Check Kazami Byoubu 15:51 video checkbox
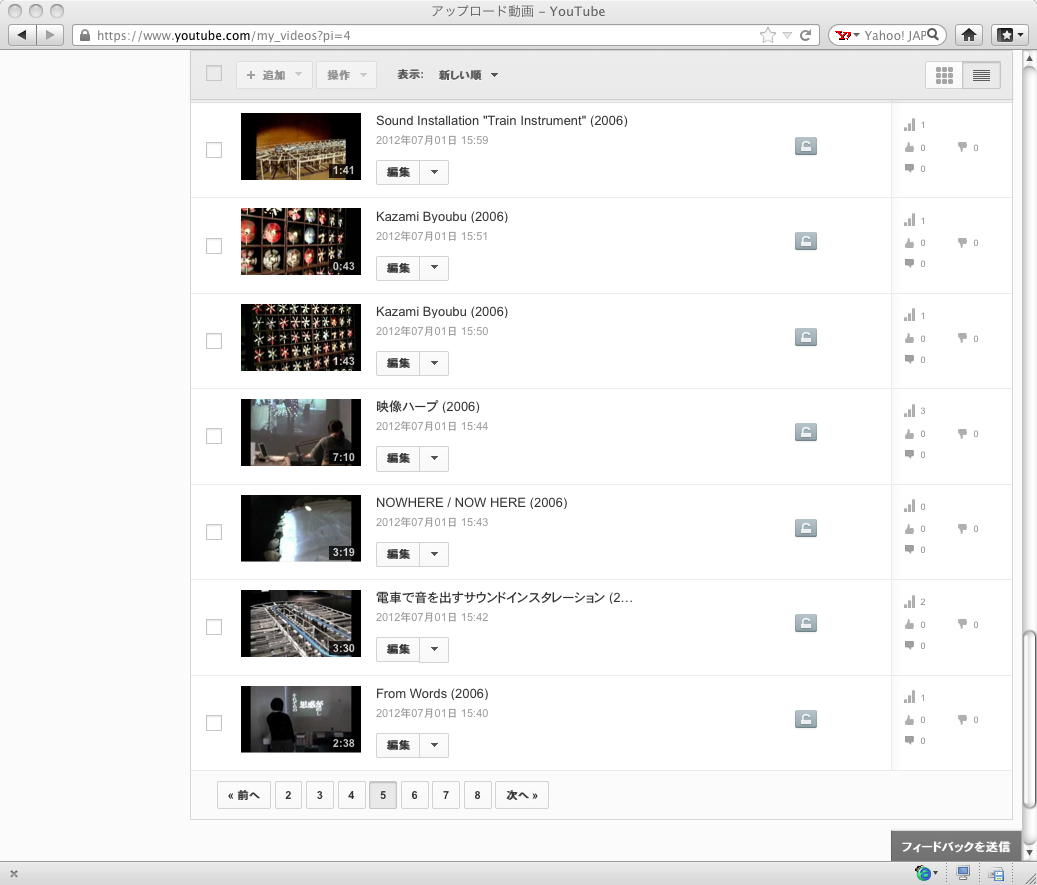The image size is (1037, 885). pos(214,246)
